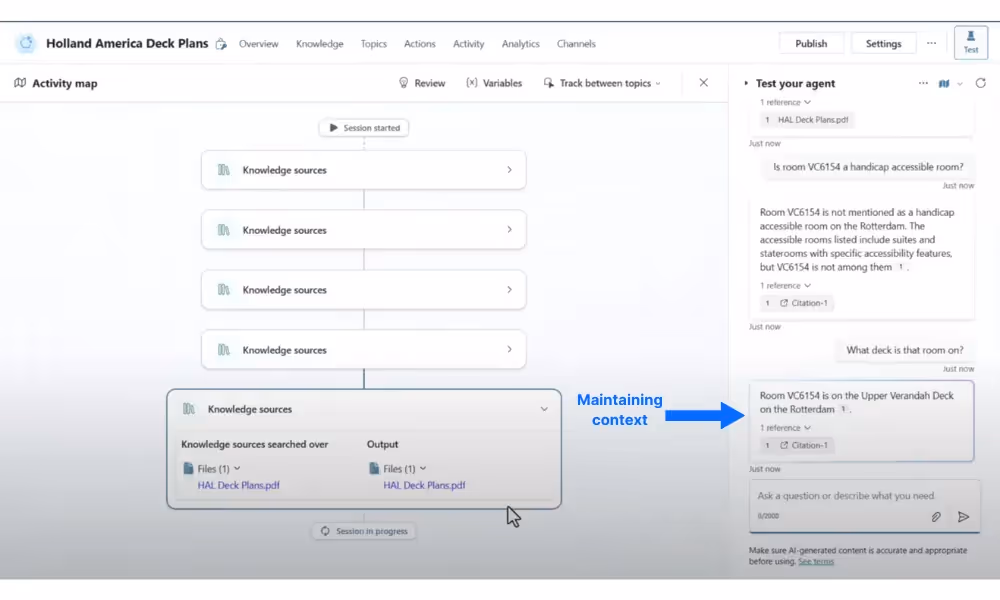Open HAL Deck Plans.pdf reference chip in chat
Viewport: 1000px width, 600px height.
click(807, 120)
